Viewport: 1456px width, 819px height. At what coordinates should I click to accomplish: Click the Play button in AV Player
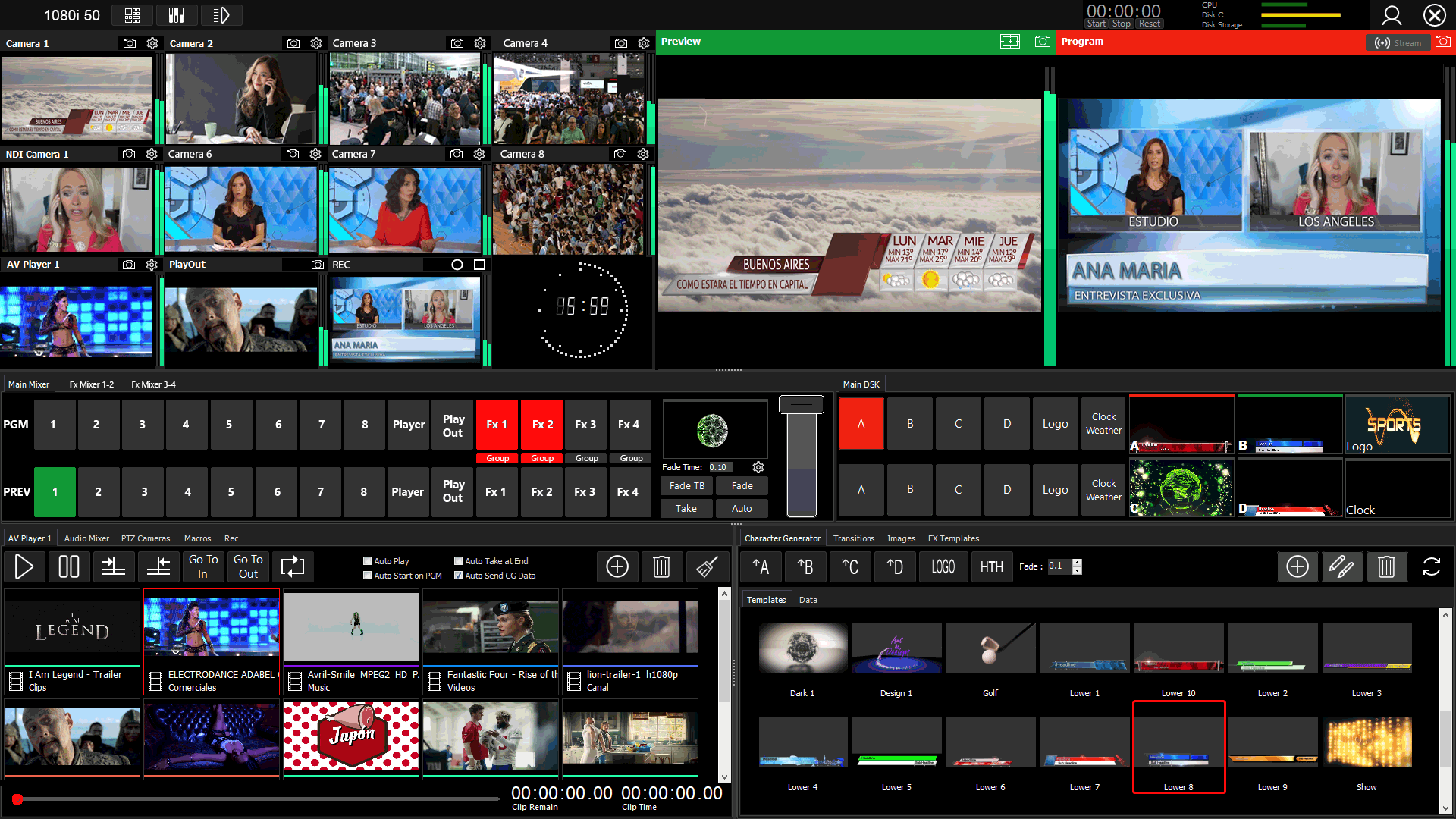tap(24, 566)
